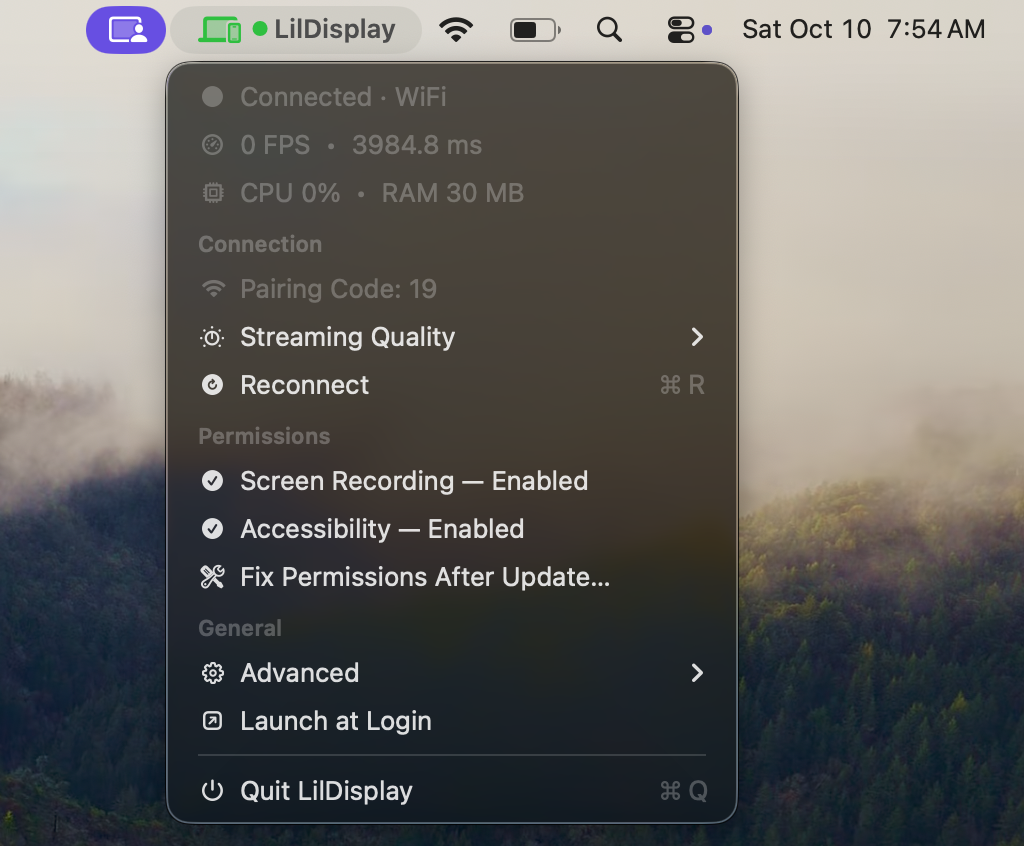Toggle Launch at Login
Image resolution: width=1024 pixels, height=846 pixels.
point(452,721)
